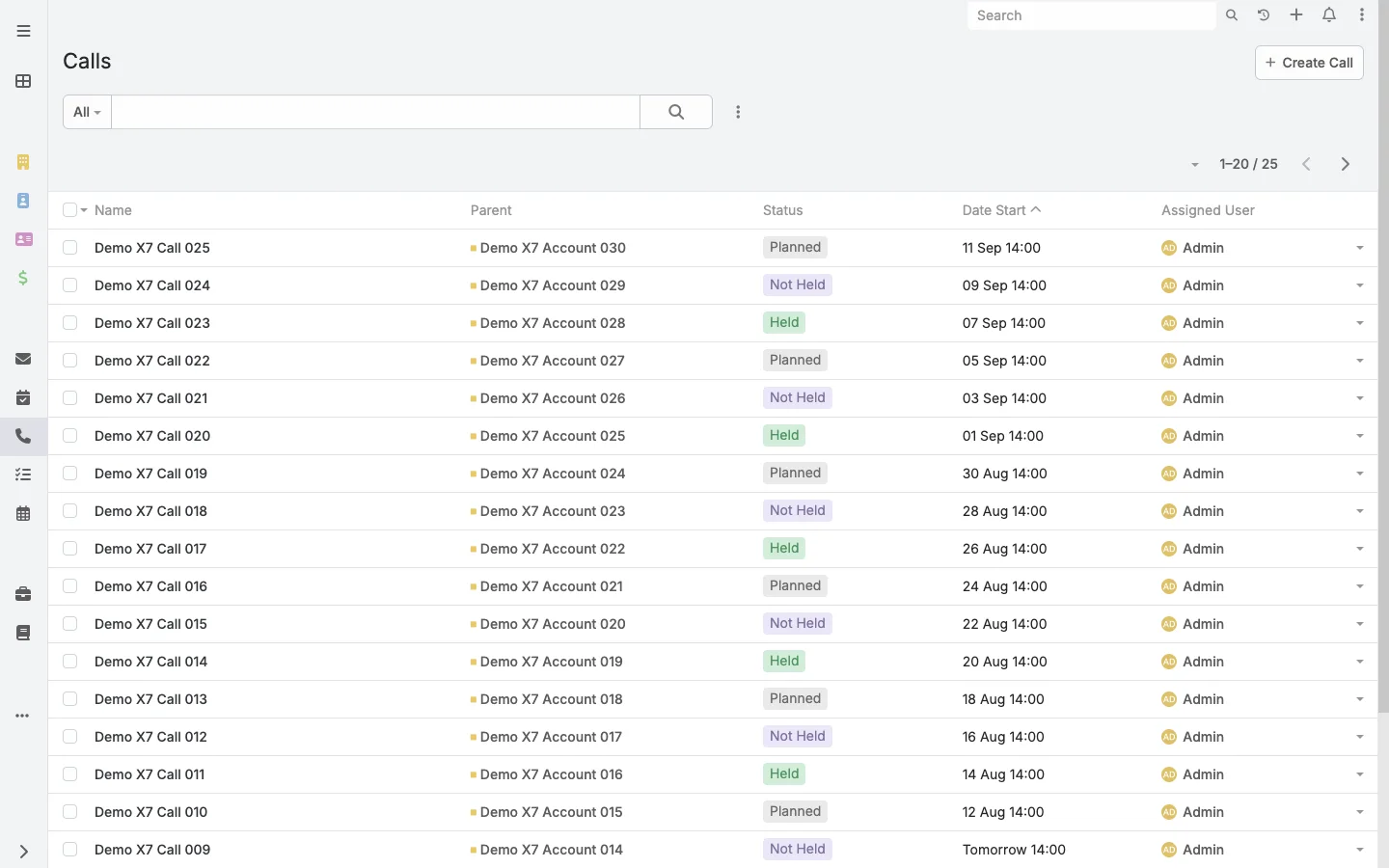This screenshot has width=1389, height=868.
Task: Go to the previous page of calls
Action: point(1306,164)
